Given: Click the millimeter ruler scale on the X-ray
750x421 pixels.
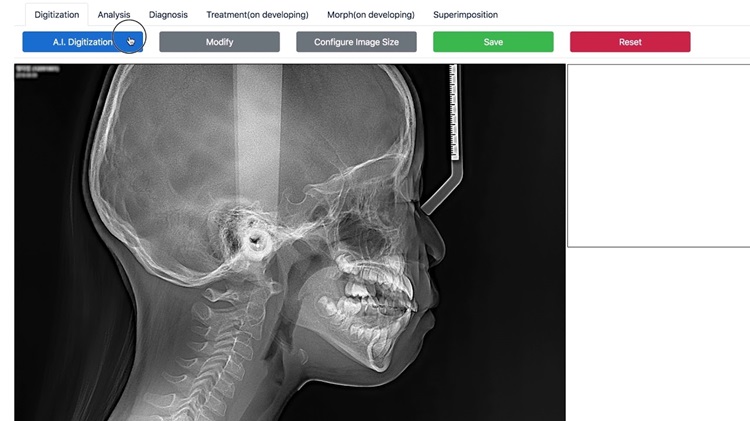Looking at the screenshot, I should point(454,112).
